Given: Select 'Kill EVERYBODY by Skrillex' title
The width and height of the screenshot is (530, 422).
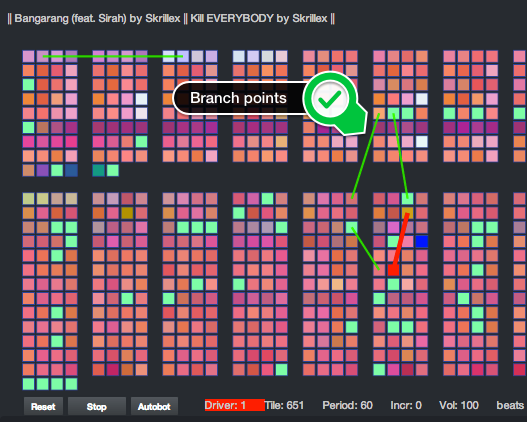Looking at the screenshot, I should [x=259, y=18].
